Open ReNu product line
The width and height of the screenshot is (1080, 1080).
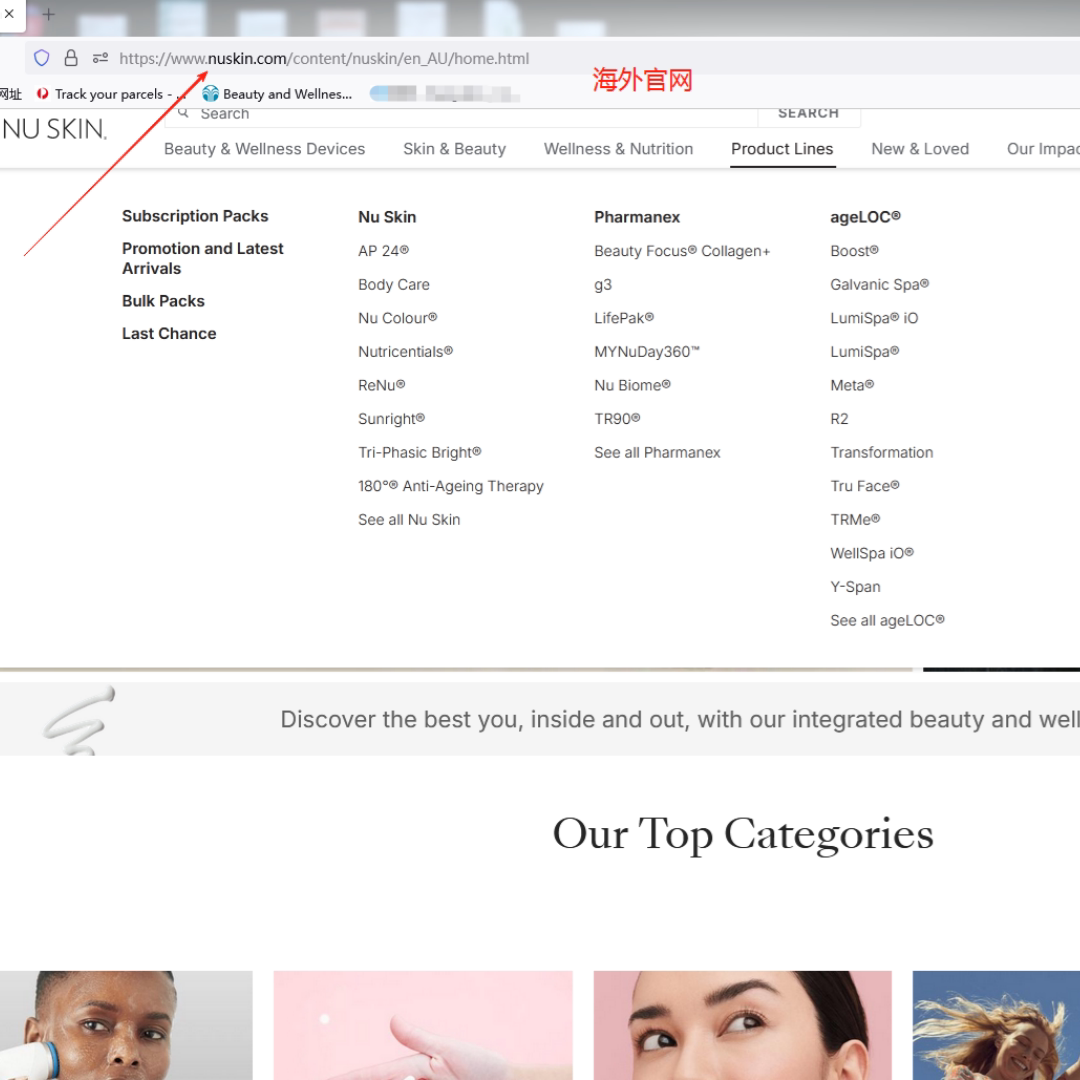pos(381,386)
